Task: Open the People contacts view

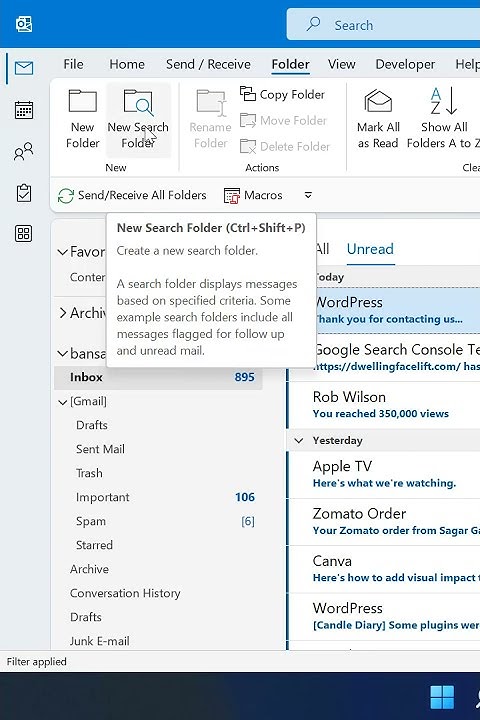Action: (x=24, y=151)
